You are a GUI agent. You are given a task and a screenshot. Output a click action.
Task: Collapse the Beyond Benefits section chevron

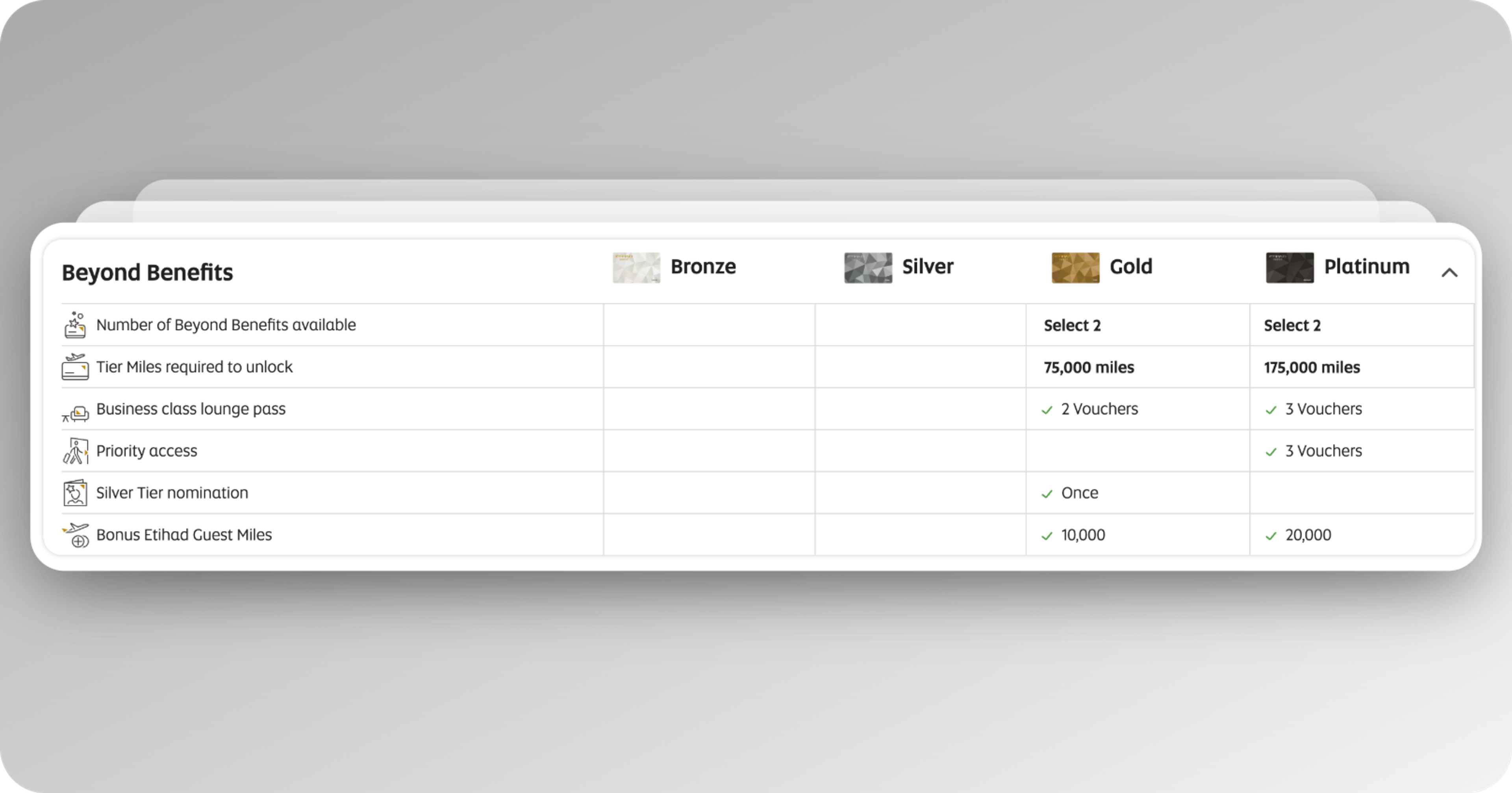(1449, 273)
